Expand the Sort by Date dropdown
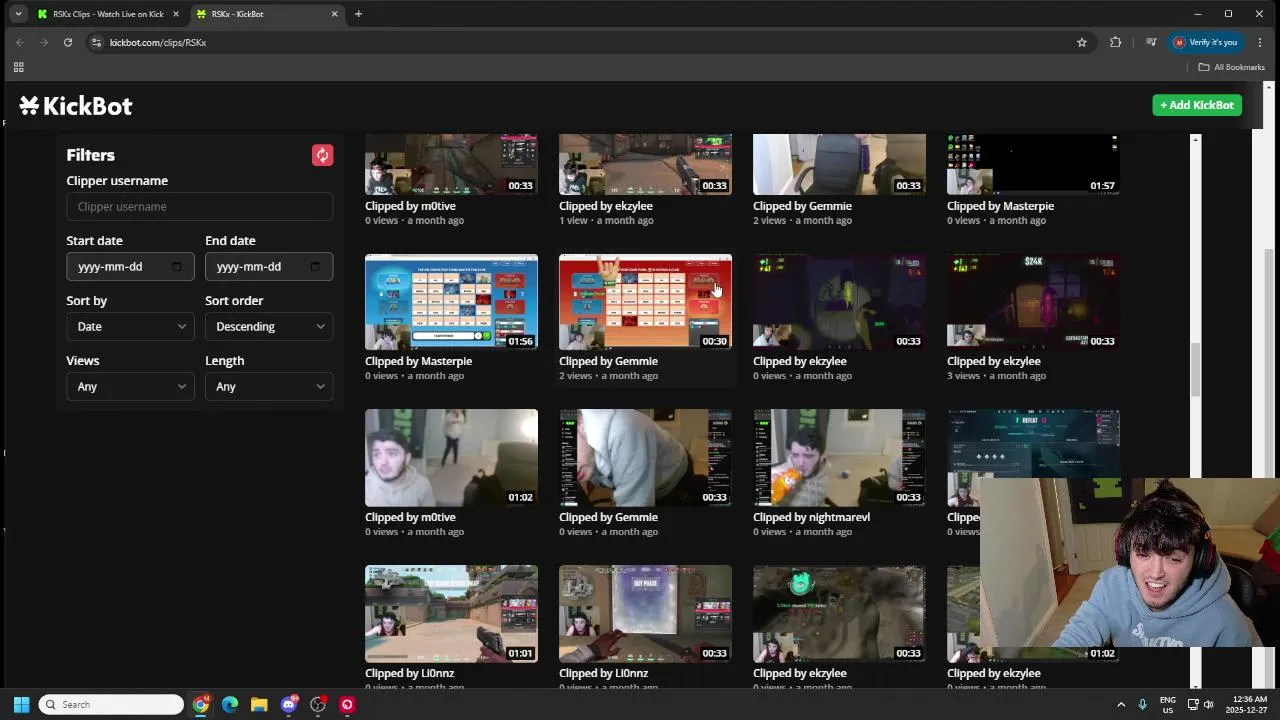The width and height of the screenshot is (1280, 720). point(130,326)
